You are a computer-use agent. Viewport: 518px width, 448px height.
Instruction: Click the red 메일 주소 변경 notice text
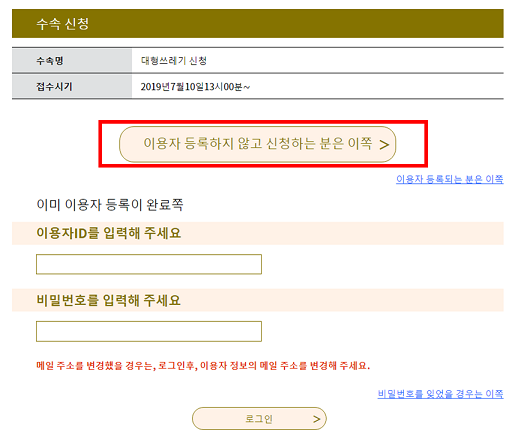(203, 366)
